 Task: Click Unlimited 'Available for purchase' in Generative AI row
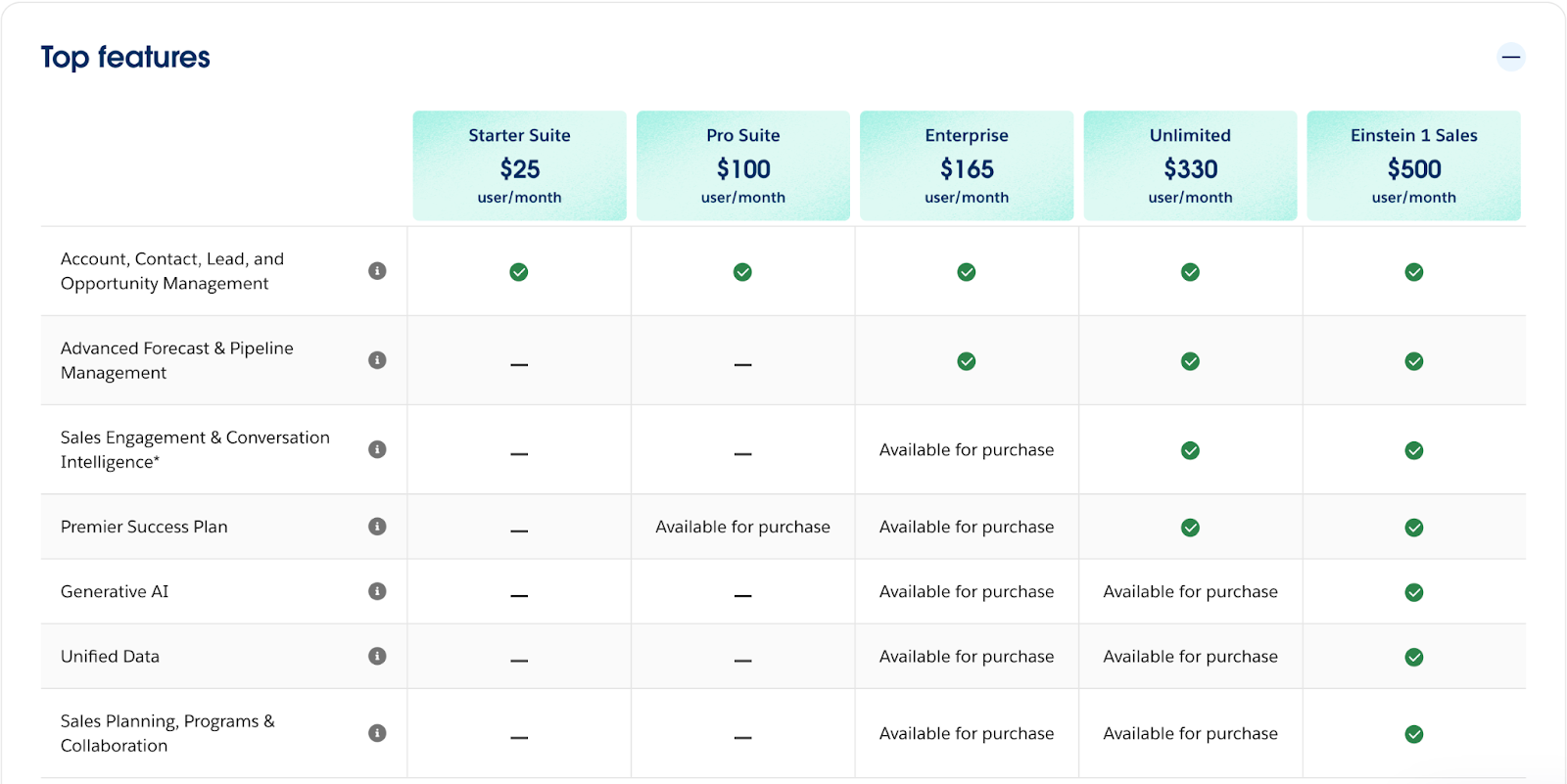[x=1190, y=591]
